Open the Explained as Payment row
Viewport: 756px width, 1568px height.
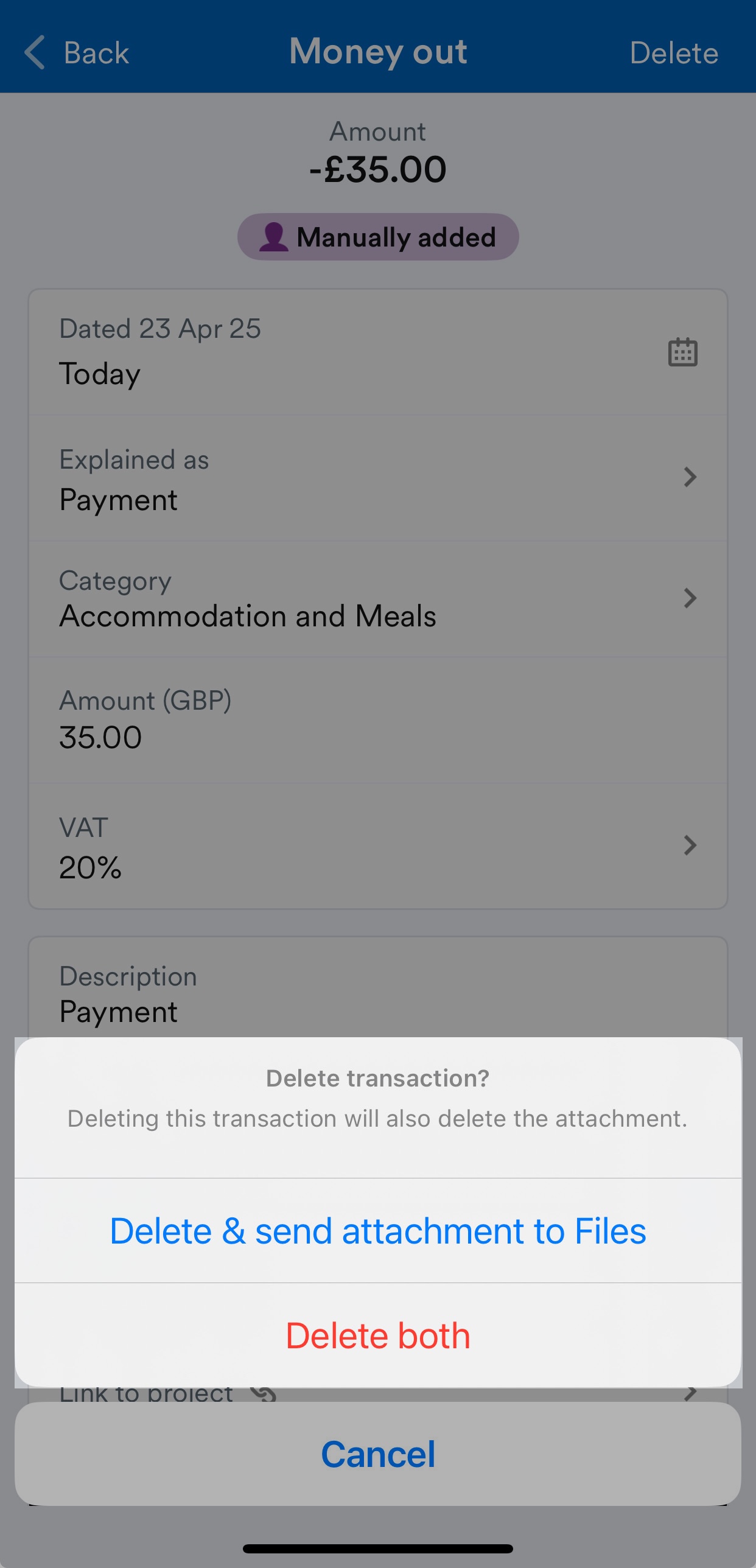coord(378,478)
